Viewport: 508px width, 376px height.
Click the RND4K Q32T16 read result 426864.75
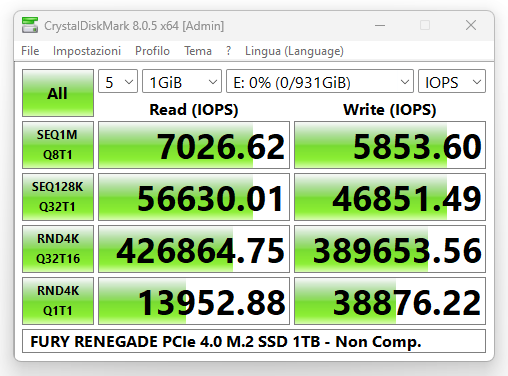coord(194,249)
